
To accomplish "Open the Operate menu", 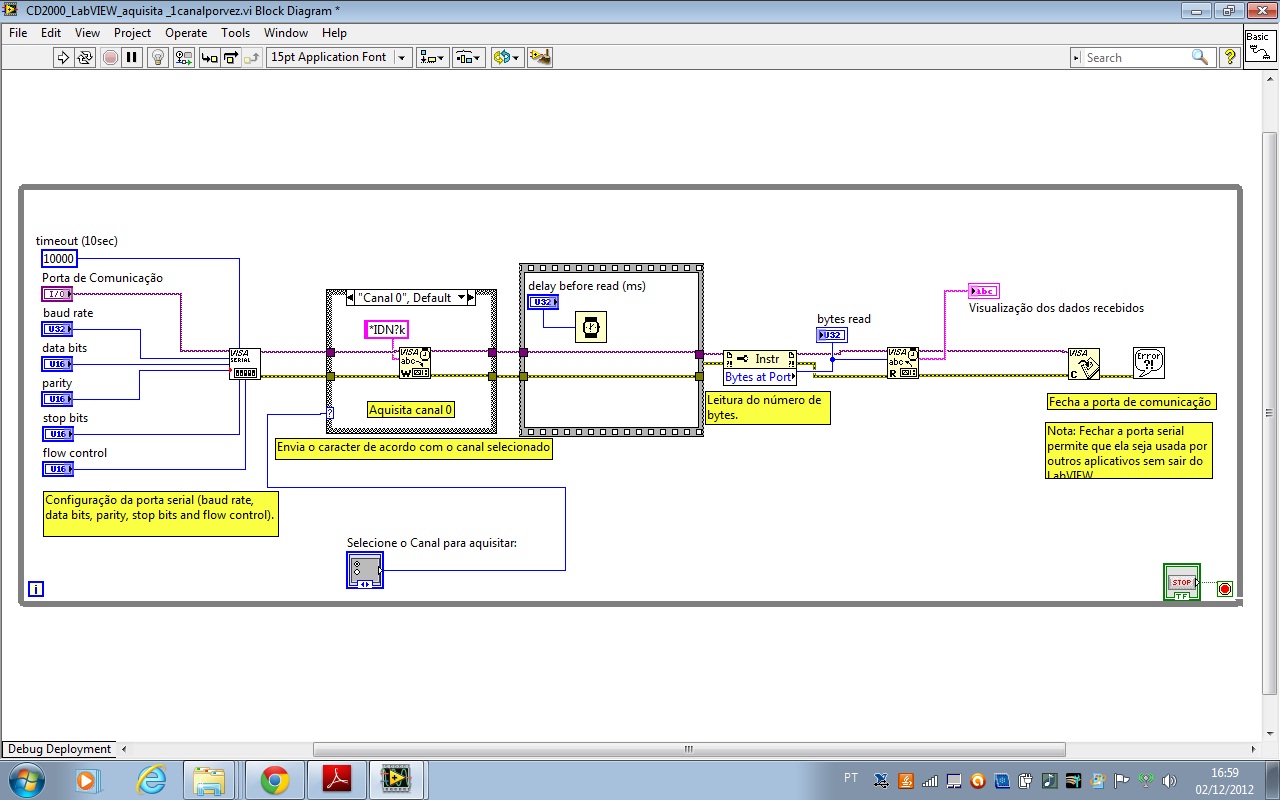I will point(186,33).
